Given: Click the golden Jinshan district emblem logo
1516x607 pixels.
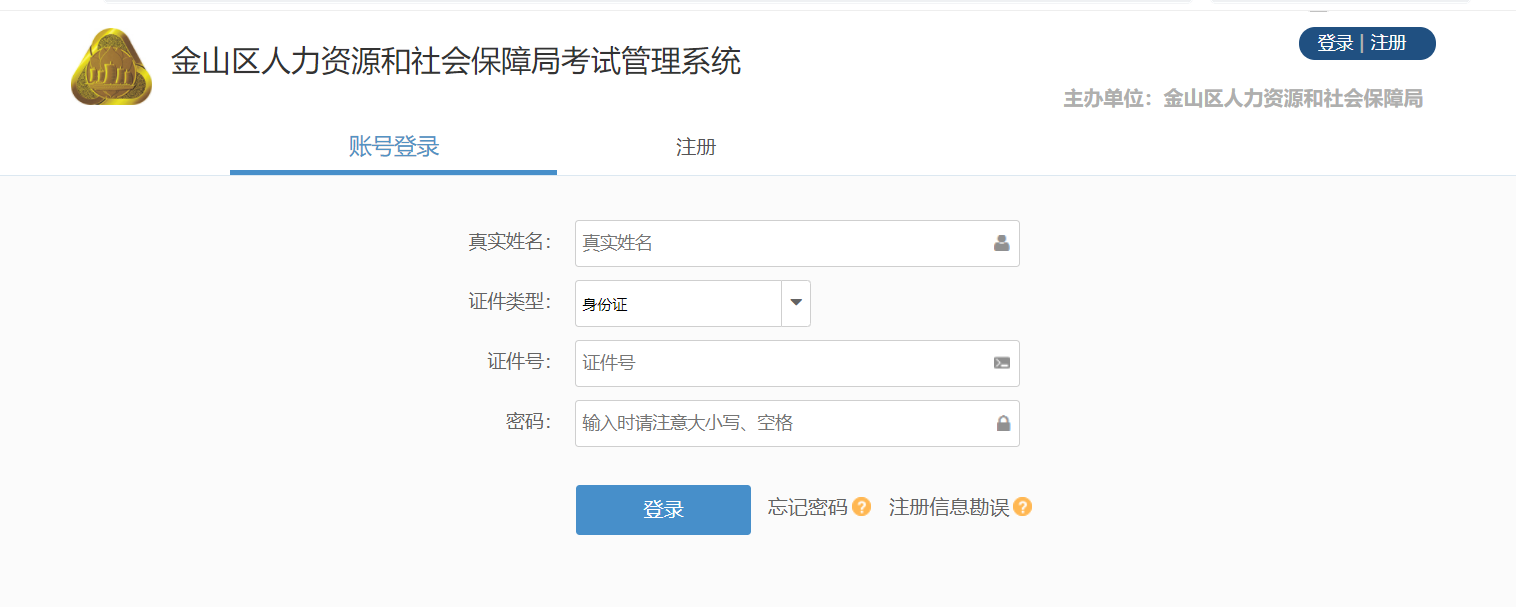Looking at the screenshot, I should [111, 67].
